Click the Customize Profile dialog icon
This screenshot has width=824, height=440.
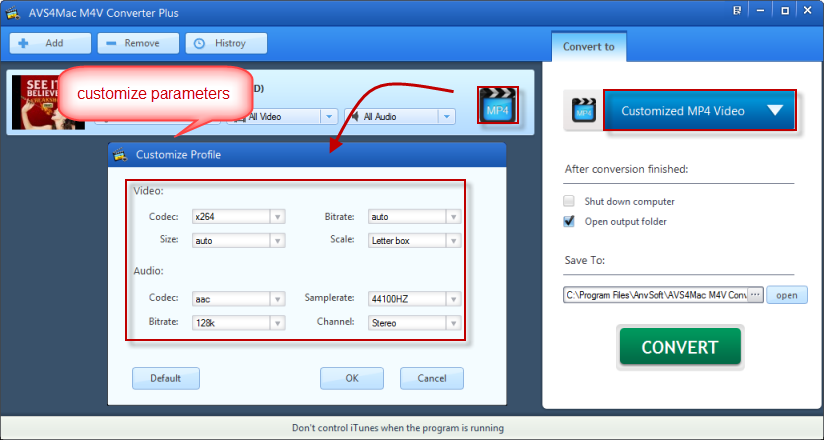coord(121,155)
